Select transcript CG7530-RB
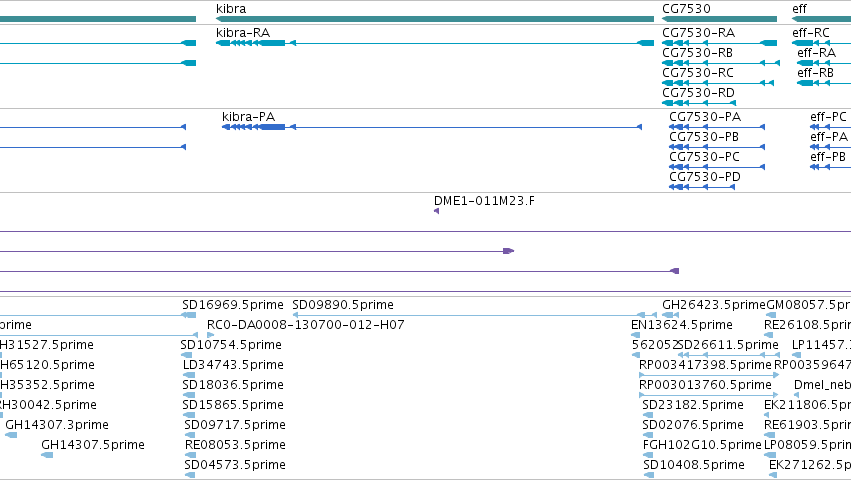Viewport: 851px width, 480px height. point(721,63)
